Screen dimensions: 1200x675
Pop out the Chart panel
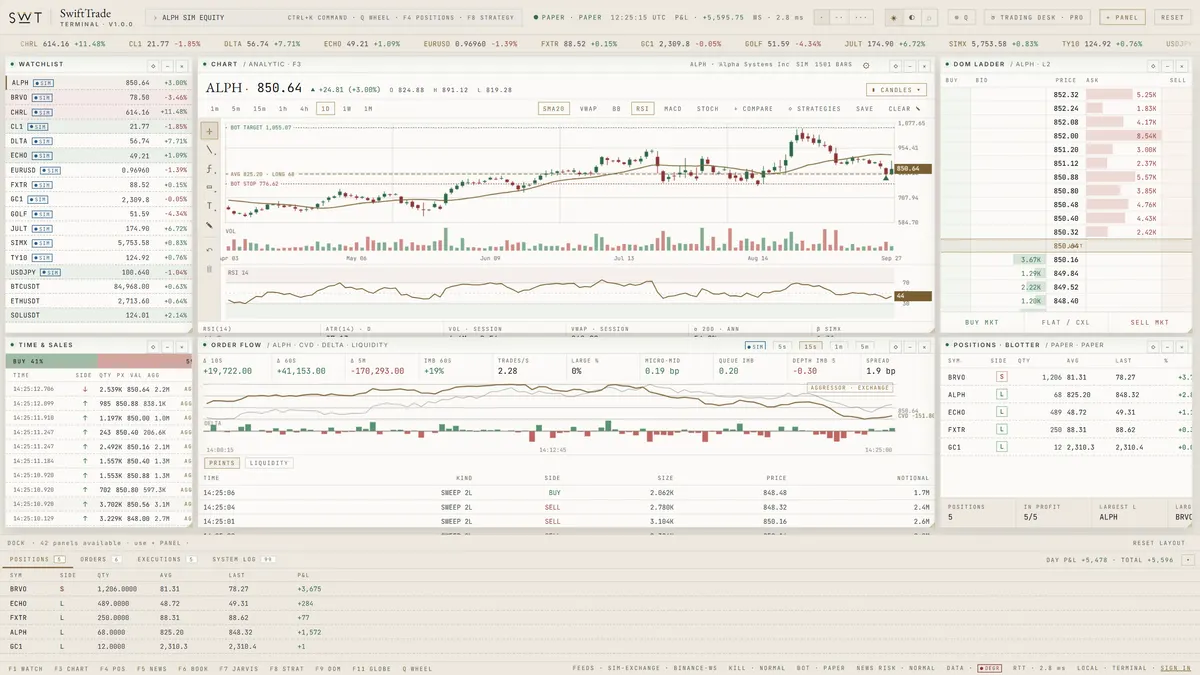point(897,64)
